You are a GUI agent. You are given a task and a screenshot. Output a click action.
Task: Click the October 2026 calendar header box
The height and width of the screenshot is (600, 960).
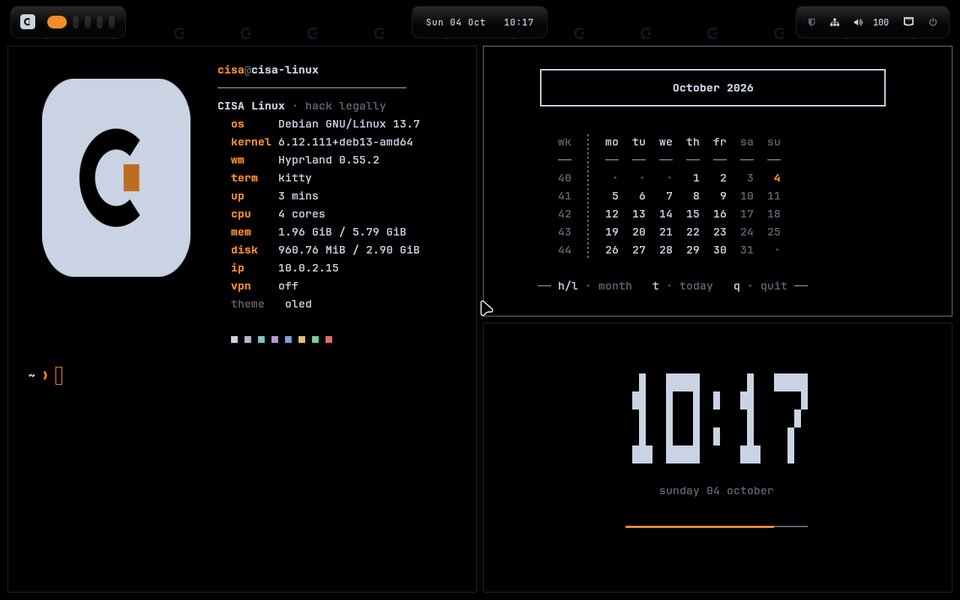coord(713,88)
